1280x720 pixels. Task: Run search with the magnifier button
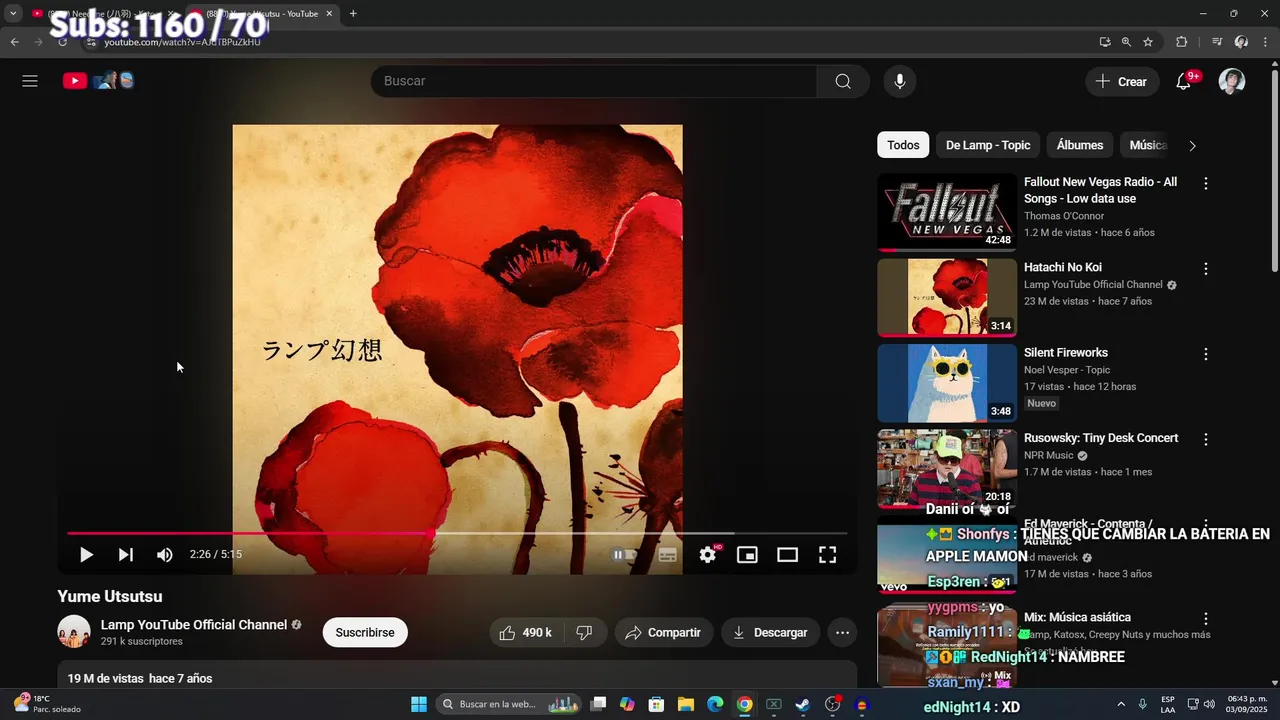(x=843, y=81)
